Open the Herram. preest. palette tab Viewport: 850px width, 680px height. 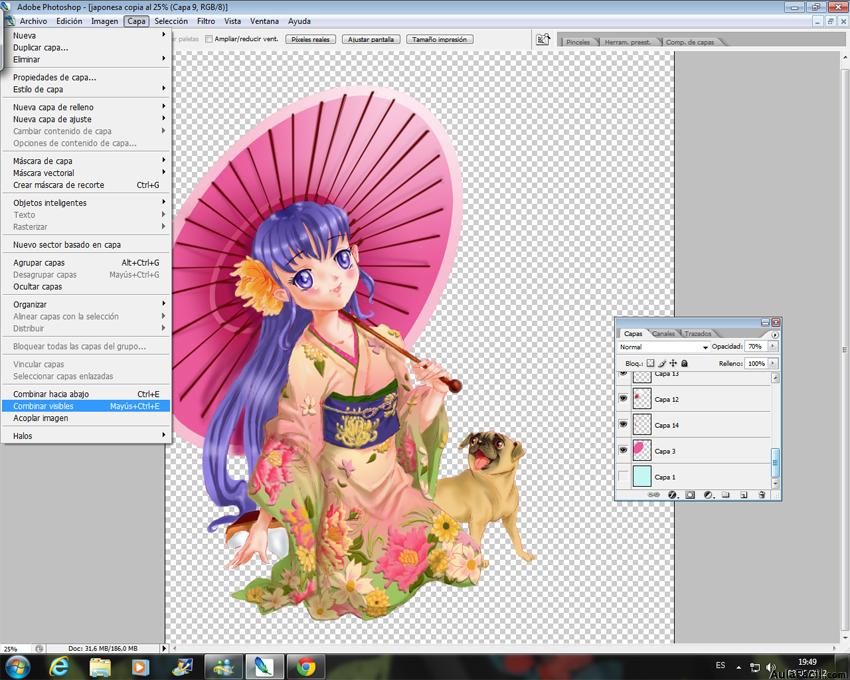pyautogui.click(x=627, y=42)
